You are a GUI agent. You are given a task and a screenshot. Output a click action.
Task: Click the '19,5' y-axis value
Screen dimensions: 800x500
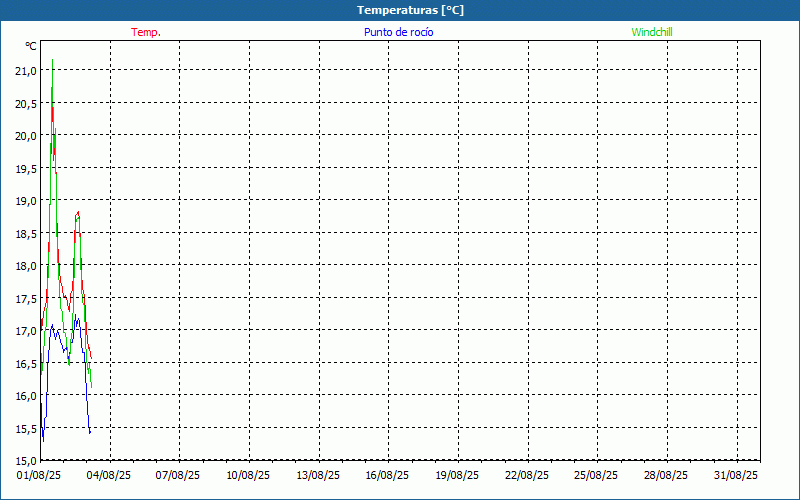(x=26, y=168)
